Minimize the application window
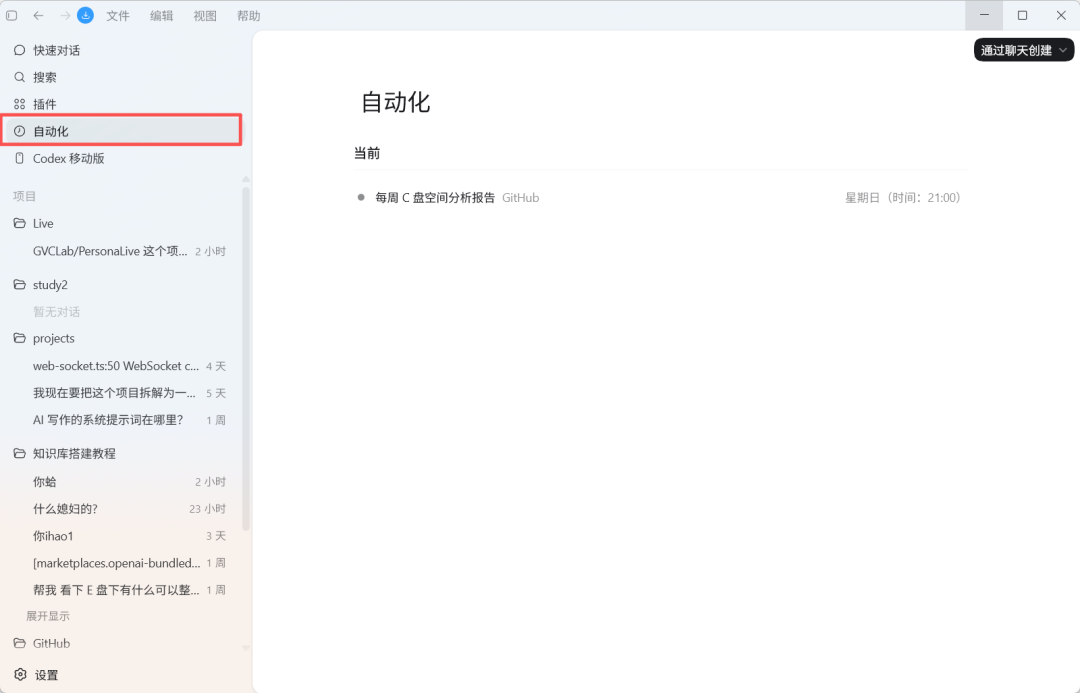The width and height of the screenshot is (1080, 693). pos(984,15)
